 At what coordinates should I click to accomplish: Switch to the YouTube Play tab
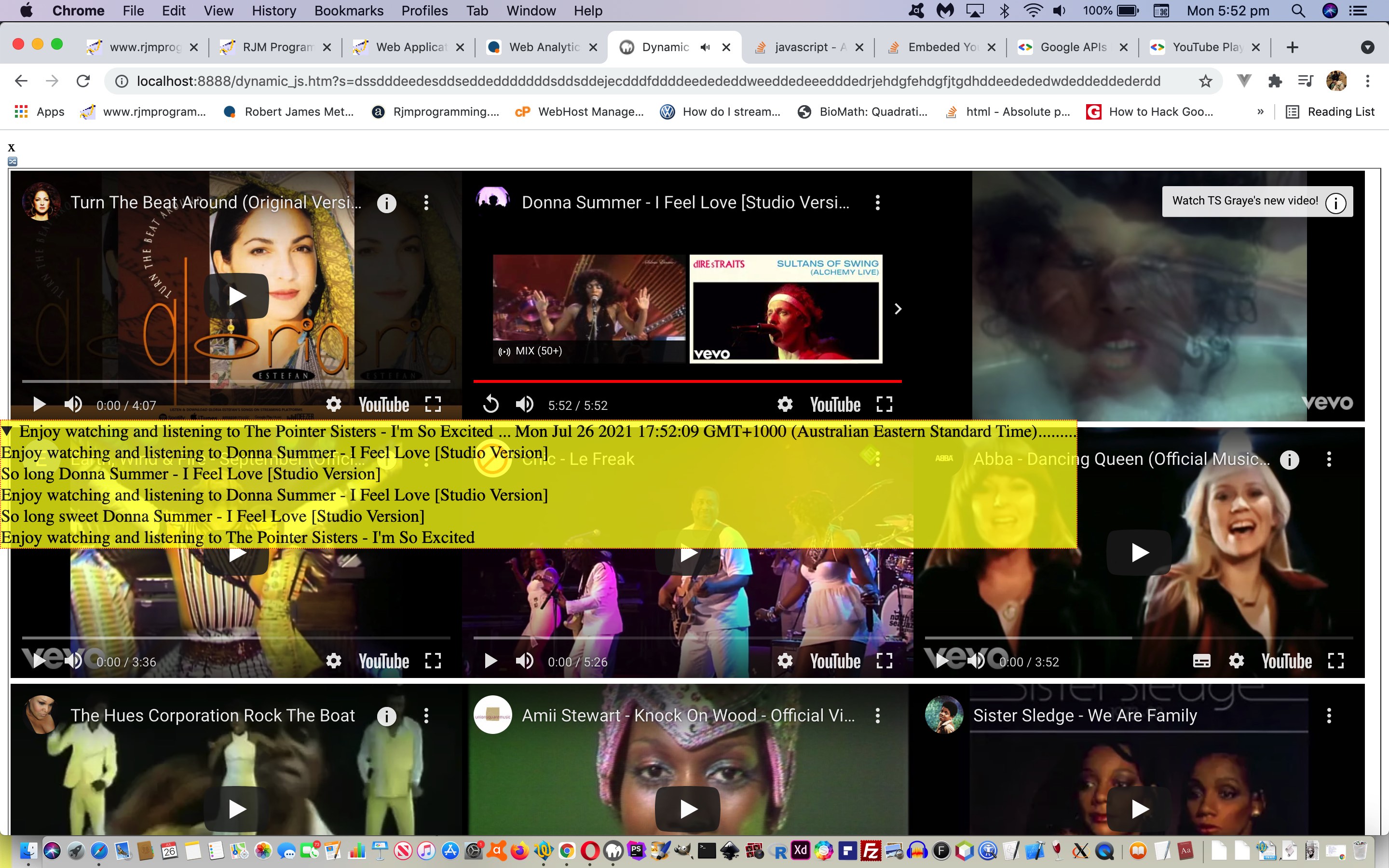(x=1204, y=47)
